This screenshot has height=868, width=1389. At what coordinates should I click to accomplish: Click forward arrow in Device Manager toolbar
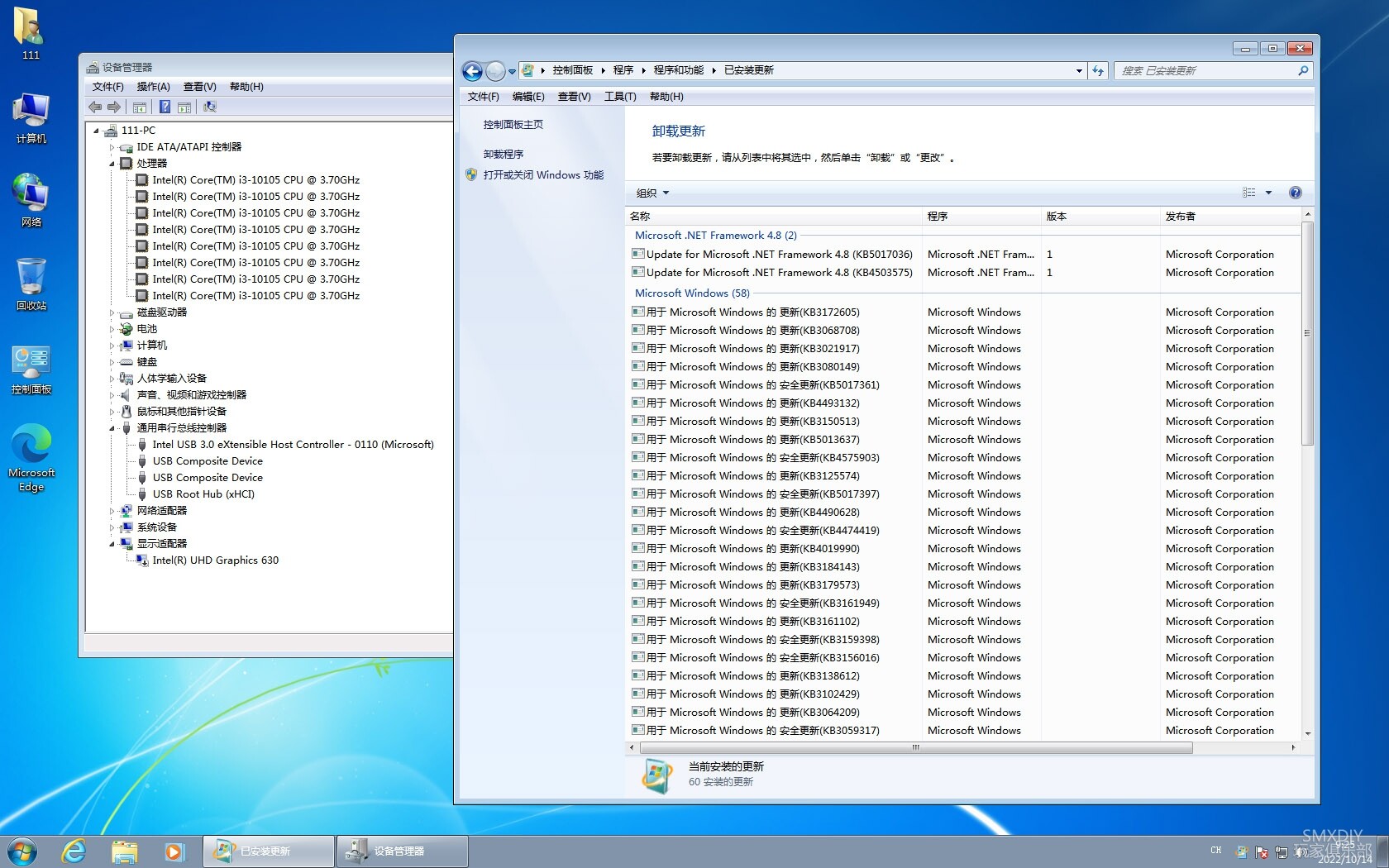(x=114, y=107)
